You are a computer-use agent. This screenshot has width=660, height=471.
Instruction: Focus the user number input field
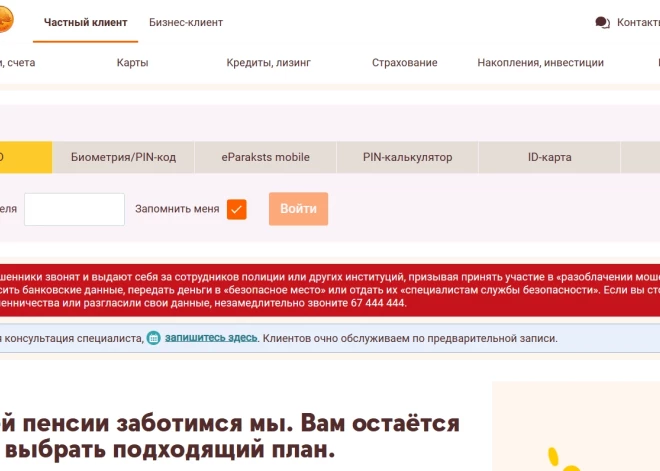coord(74,209)
